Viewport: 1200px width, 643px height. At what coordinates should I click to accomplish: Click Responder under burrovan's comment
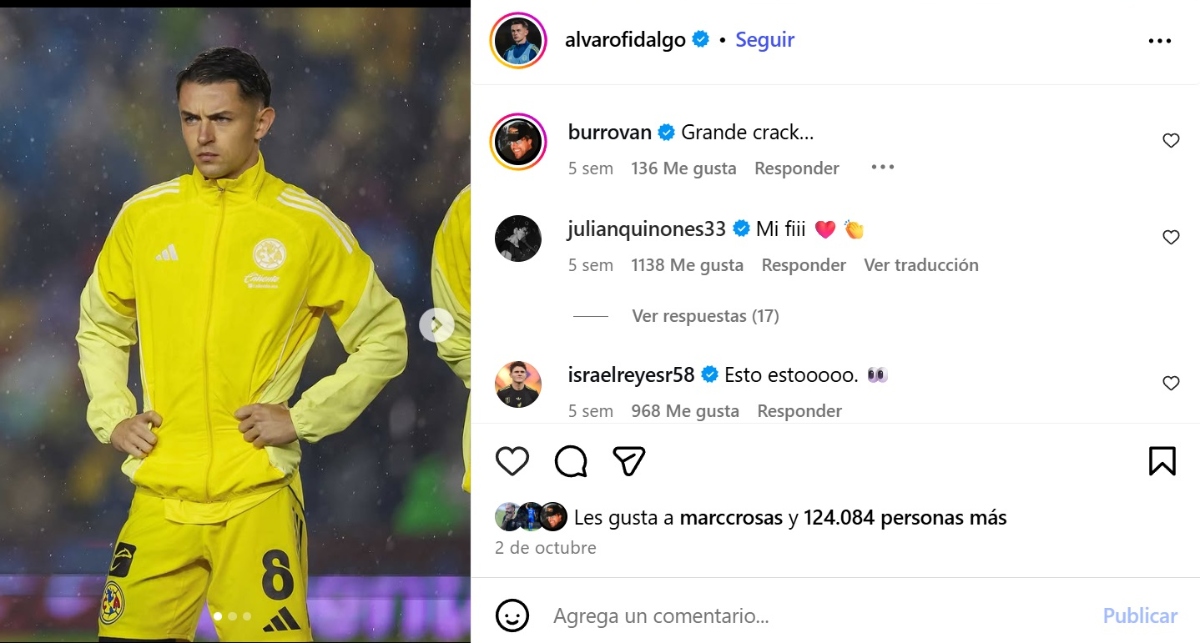[797, 168]
